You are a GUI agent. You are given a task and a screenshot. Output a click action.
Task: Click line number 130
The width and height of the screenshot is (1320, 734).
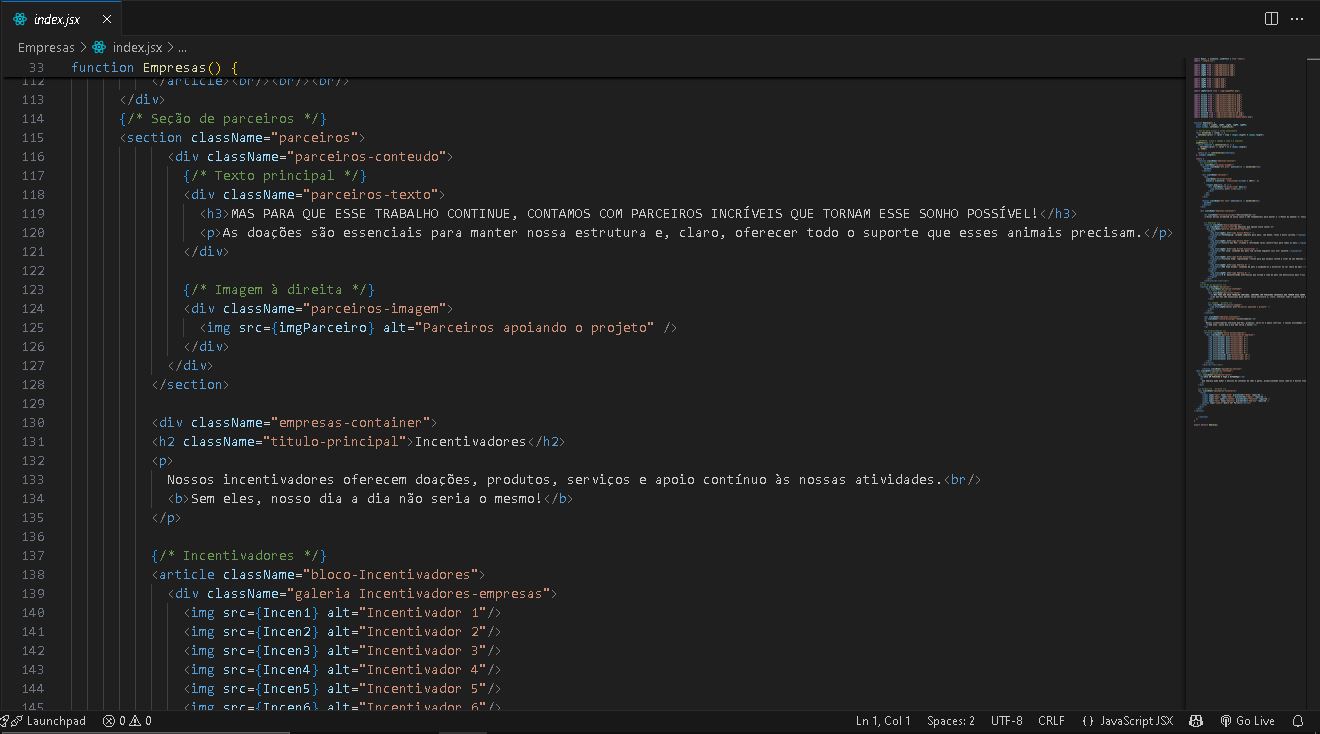click(32, 422)
